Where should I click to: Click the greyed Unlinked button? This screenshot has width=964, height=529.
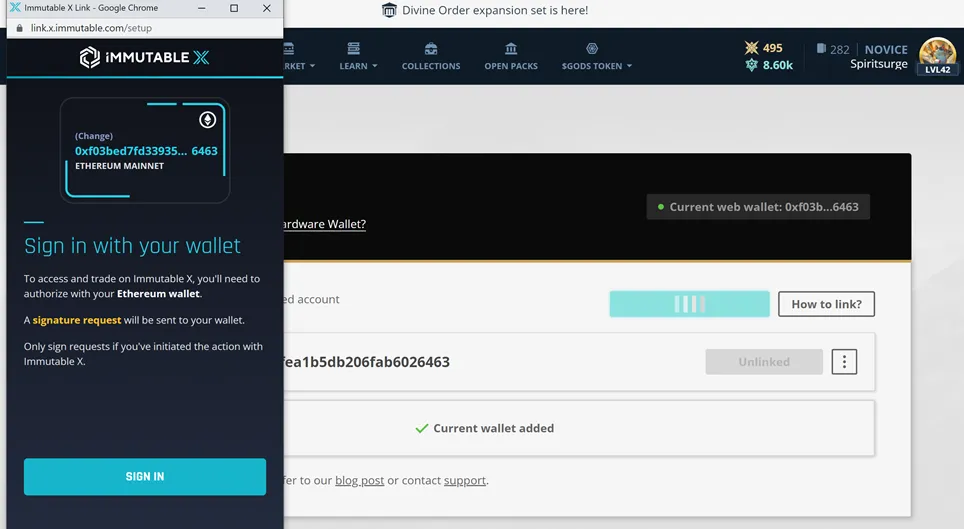[764, 362]
